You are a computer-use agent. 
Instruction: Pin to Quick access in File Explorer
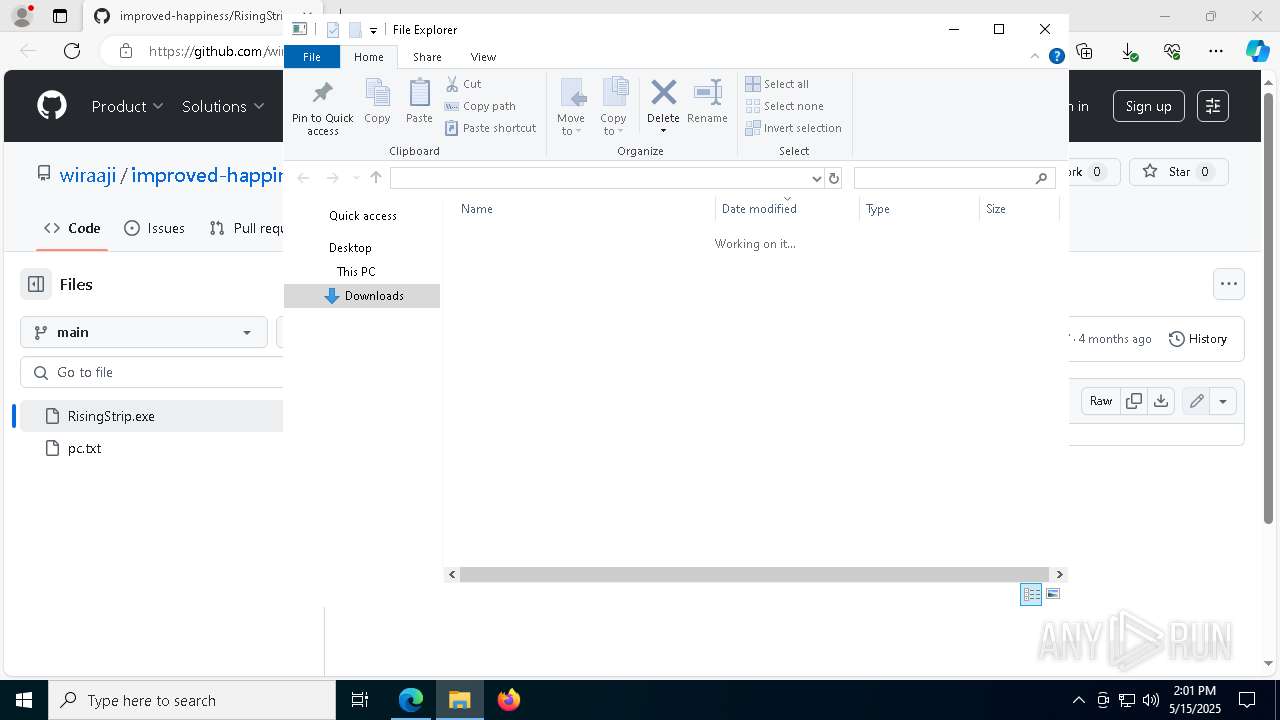pos(322,108)
